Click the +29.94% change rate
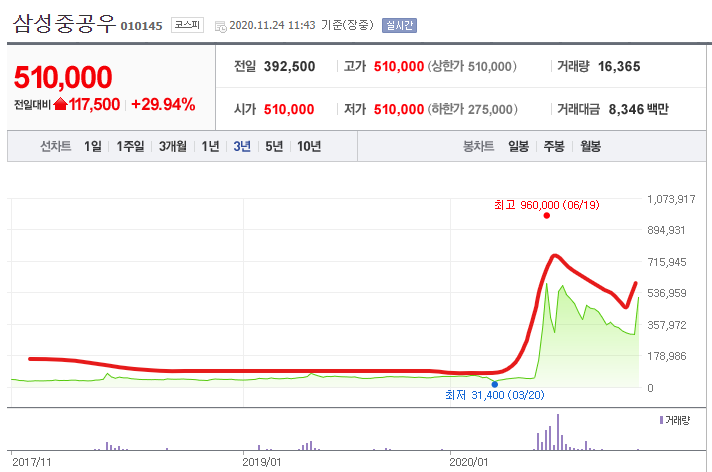The image size is (712, 472). pyautogui.click(x=163, y=104)
